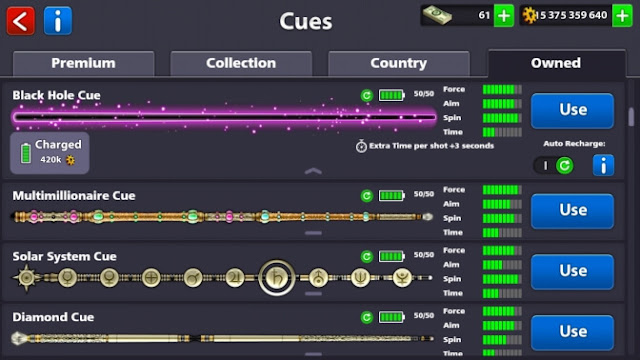This screenshot has width=640, height=360.
Task: Collapse the Black Hole Cue details
Action: pyautogui.click(x=313, y=171)
